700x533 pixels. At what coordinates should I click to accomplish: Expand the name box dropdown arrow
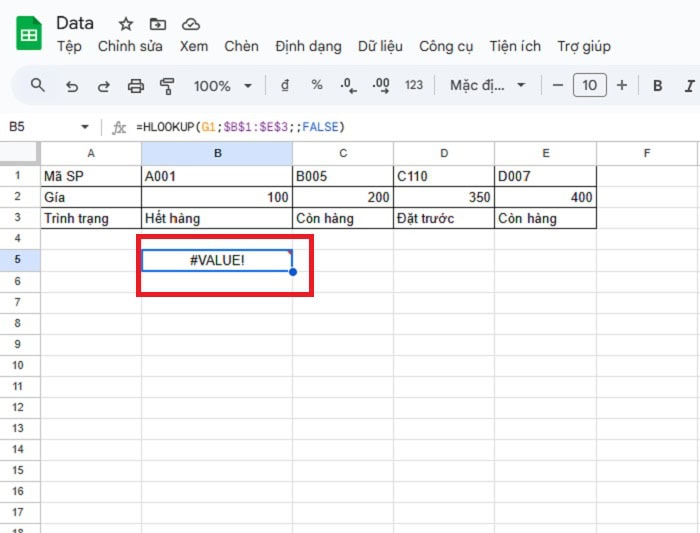[85, 127]
